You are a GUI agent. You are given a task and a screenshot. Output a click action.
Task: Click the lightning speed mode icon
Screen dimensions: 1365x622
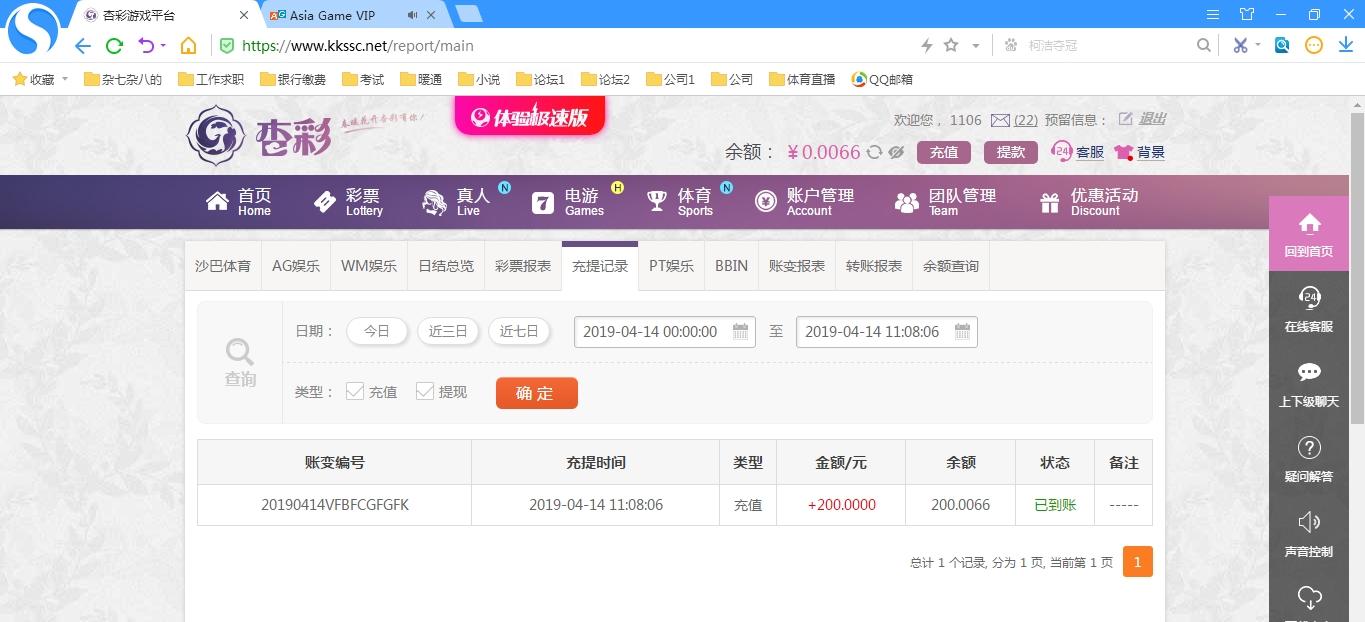click(x=927, y=45)
